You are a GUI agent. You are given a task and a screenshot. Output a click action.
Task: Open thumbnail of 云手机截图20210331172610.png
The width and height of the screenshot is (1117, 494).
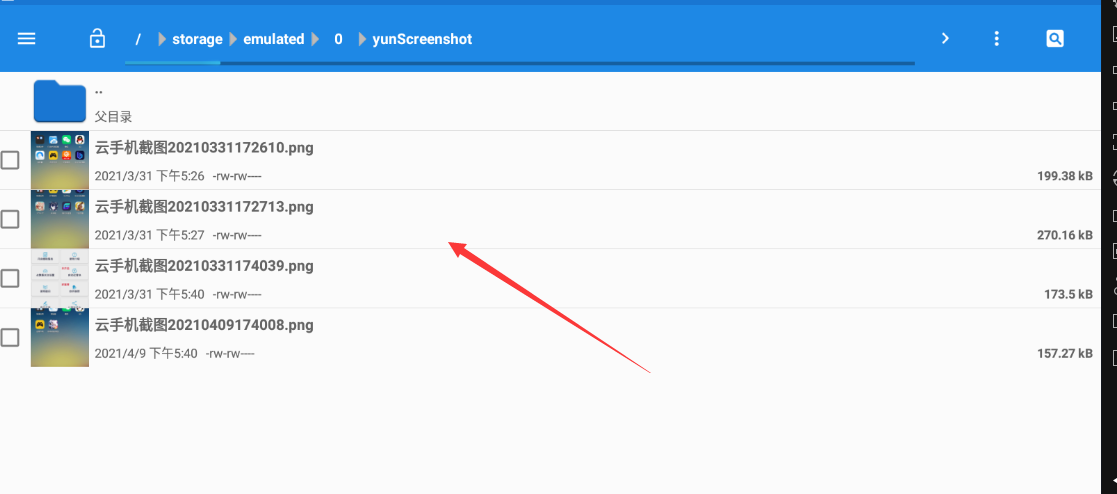[60, 160]
